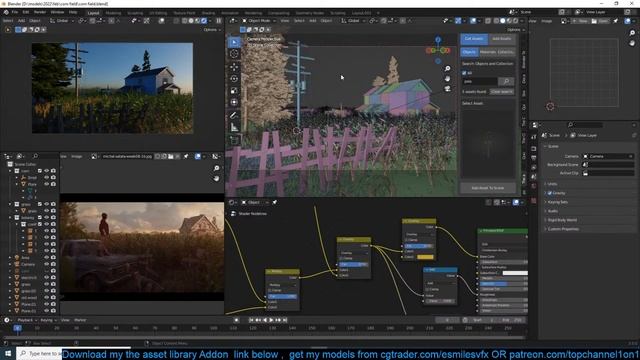Viewport: 640px width, 360px height.
Task: Click the asset search text field
Action: (480, 81)
